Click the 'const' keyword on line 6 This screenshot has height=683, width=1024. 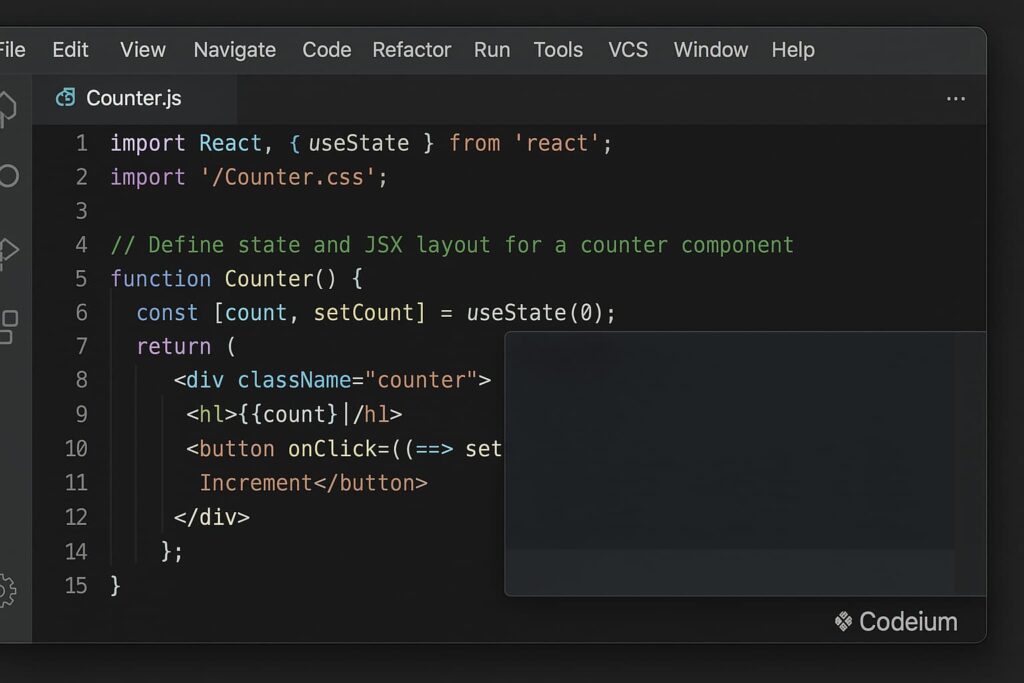(x=167, y=313)
